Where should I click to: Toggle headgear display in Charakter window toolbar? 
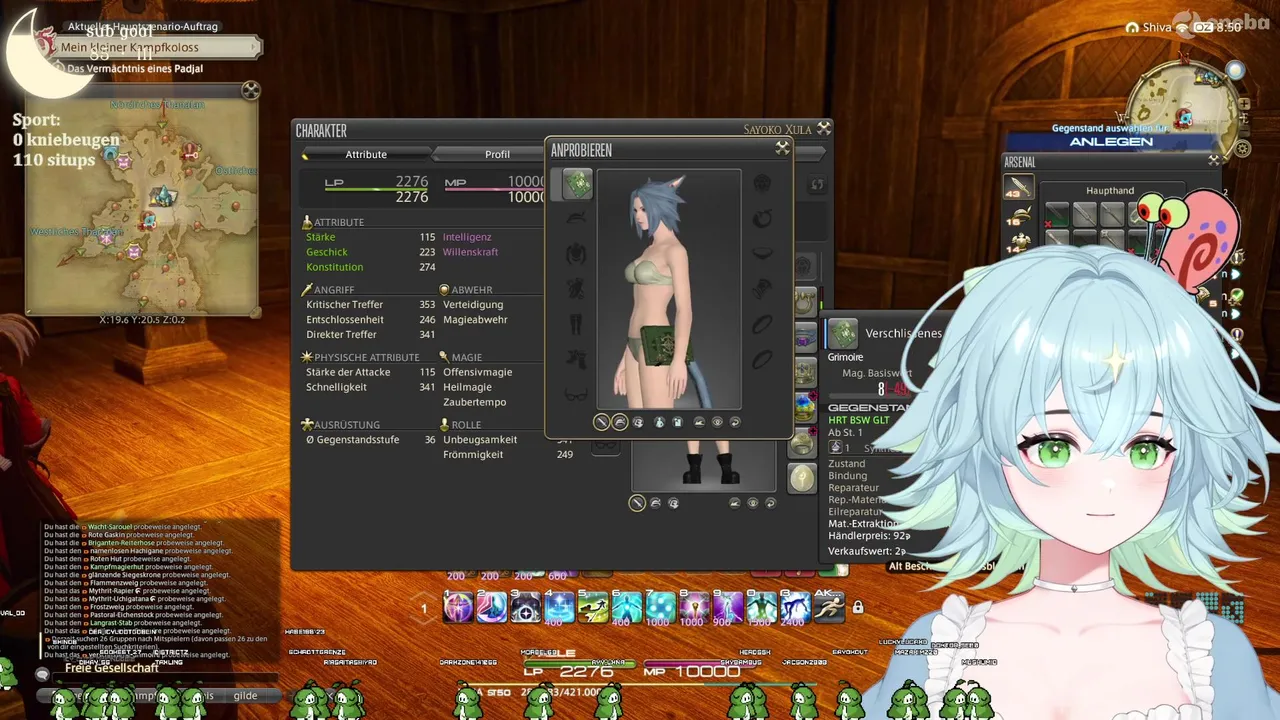656,503
